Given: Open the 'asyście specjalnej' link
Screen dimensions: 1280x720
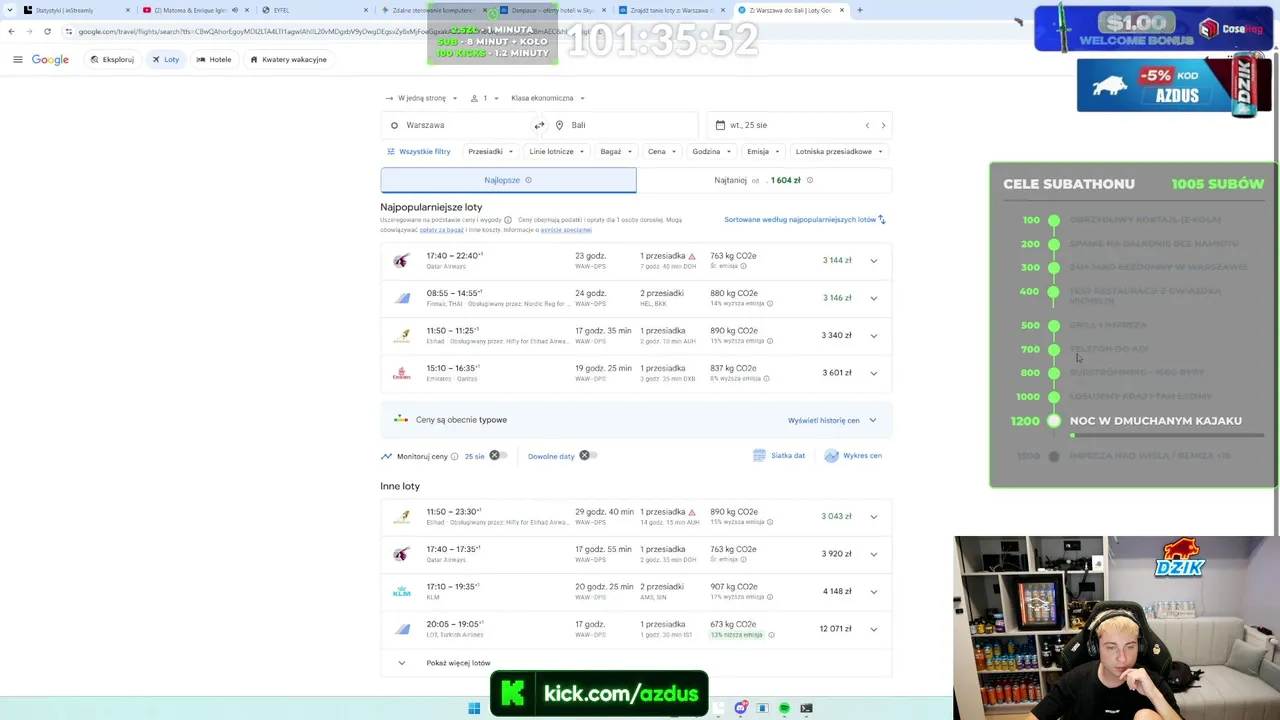Looking at the screenshot, I should coord(566,230).
